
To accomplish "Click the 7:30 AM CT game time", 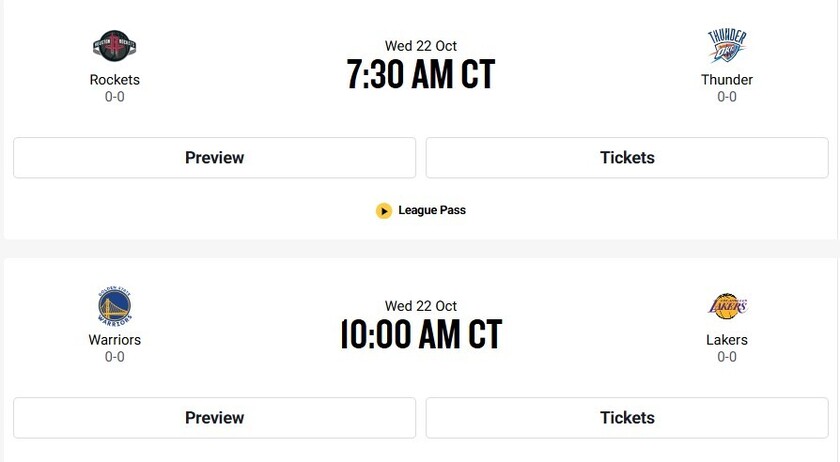I will pyautogui.click(x=420, y=75).
